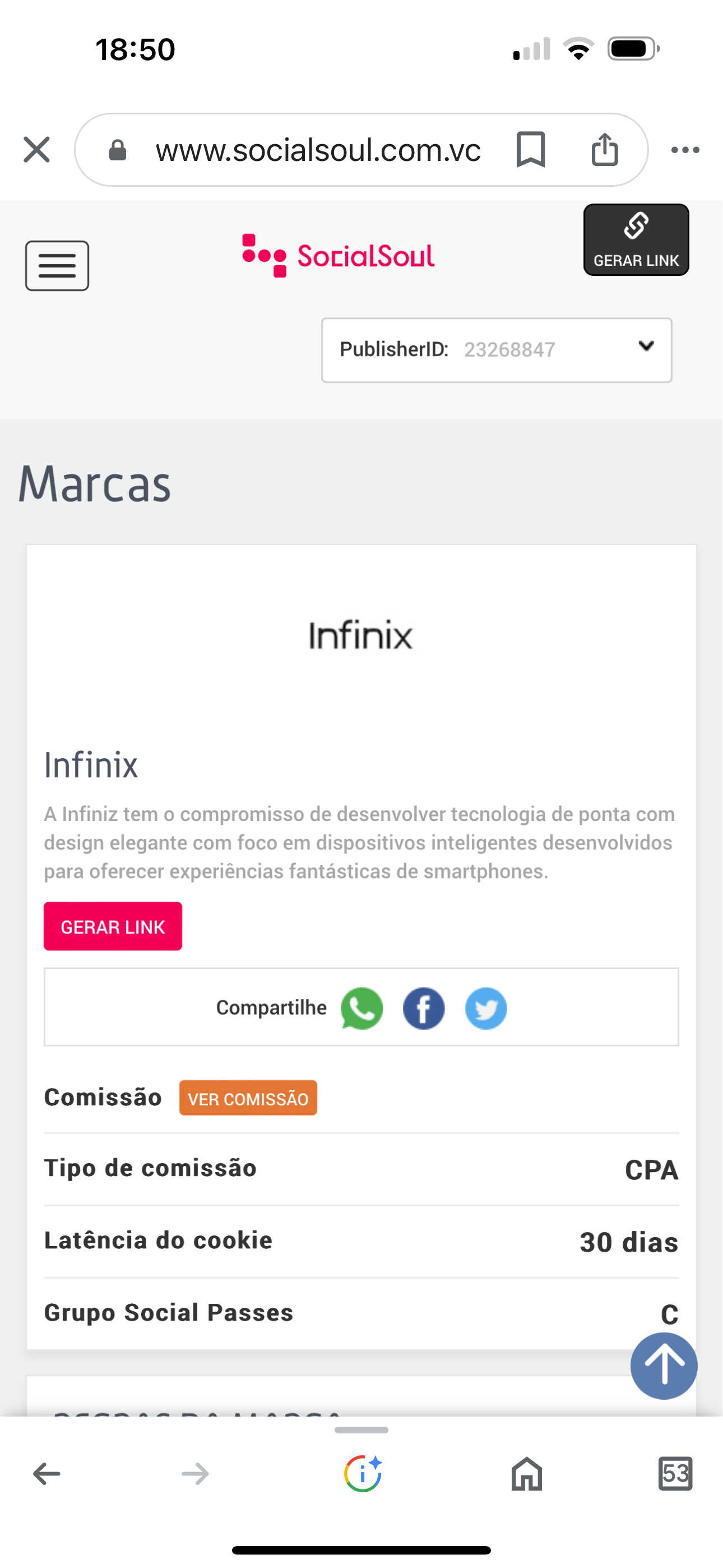
Task: Open the Google page insights icon
Action: click(x=363, y=1474)
